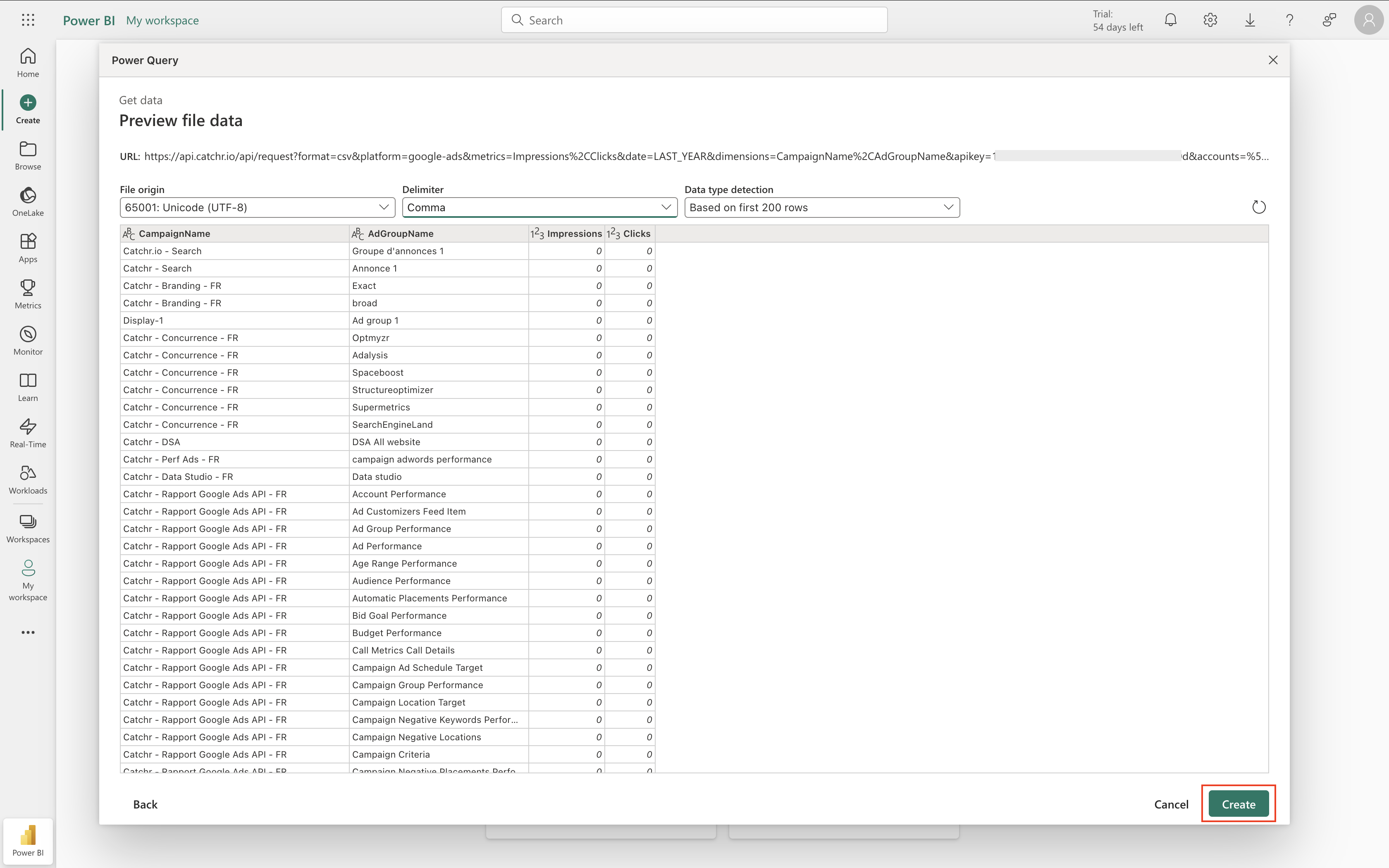Open Browse in the left navigation

pos(28,155)
